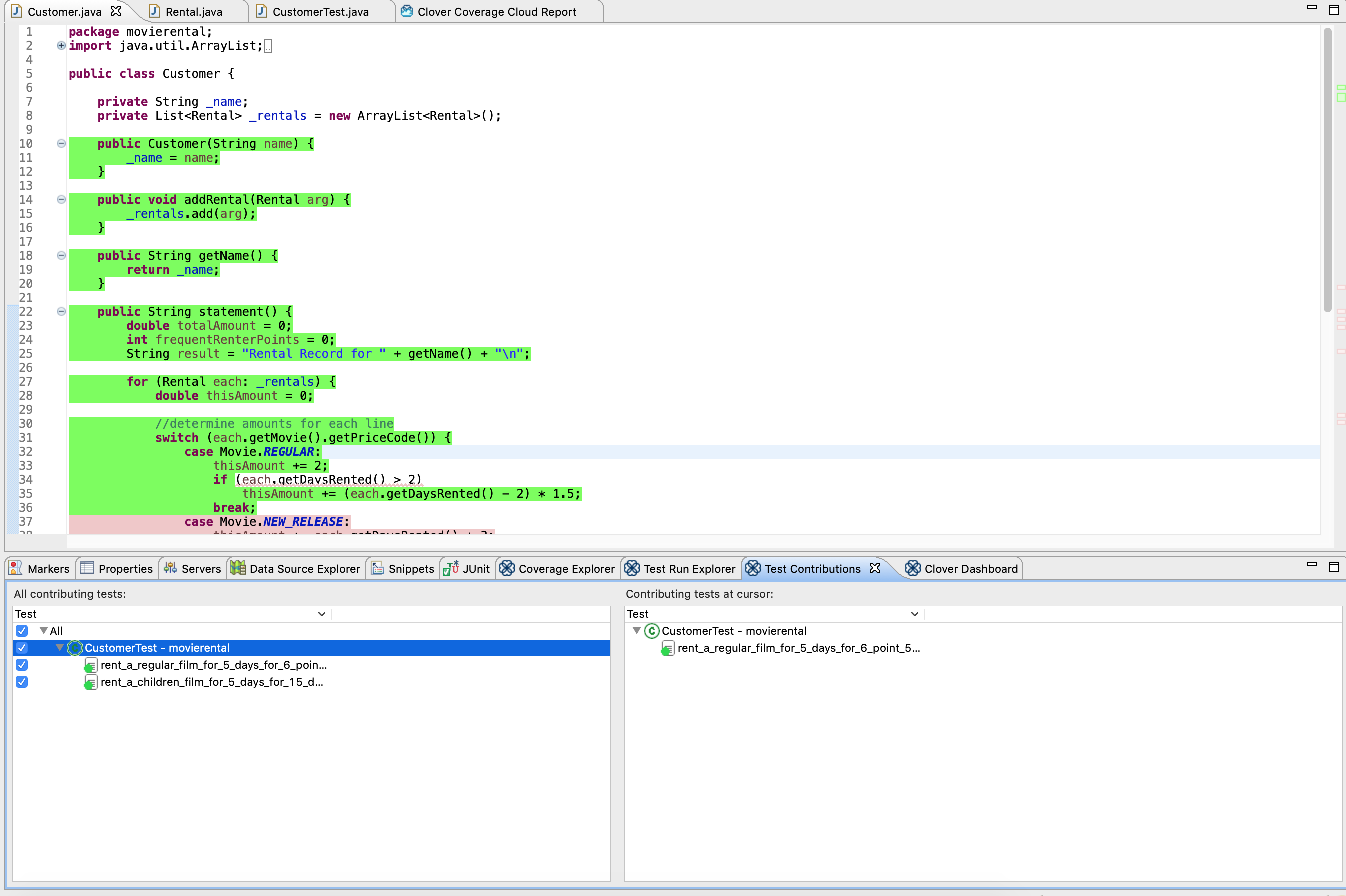Screen dimensions: 1346x896
Task: Click the Servers view icon
Action: click(x=170, y=567)
